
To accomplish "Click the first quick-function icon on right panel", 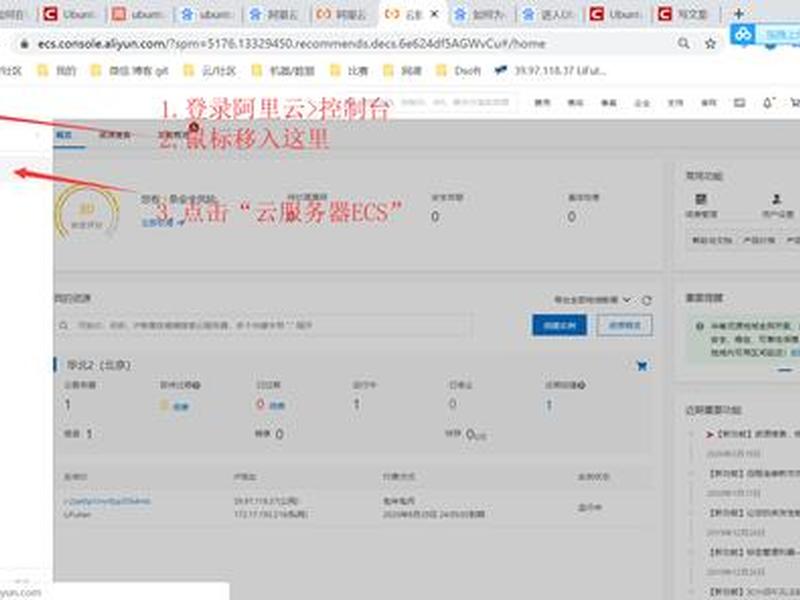I will pos(702,199).
